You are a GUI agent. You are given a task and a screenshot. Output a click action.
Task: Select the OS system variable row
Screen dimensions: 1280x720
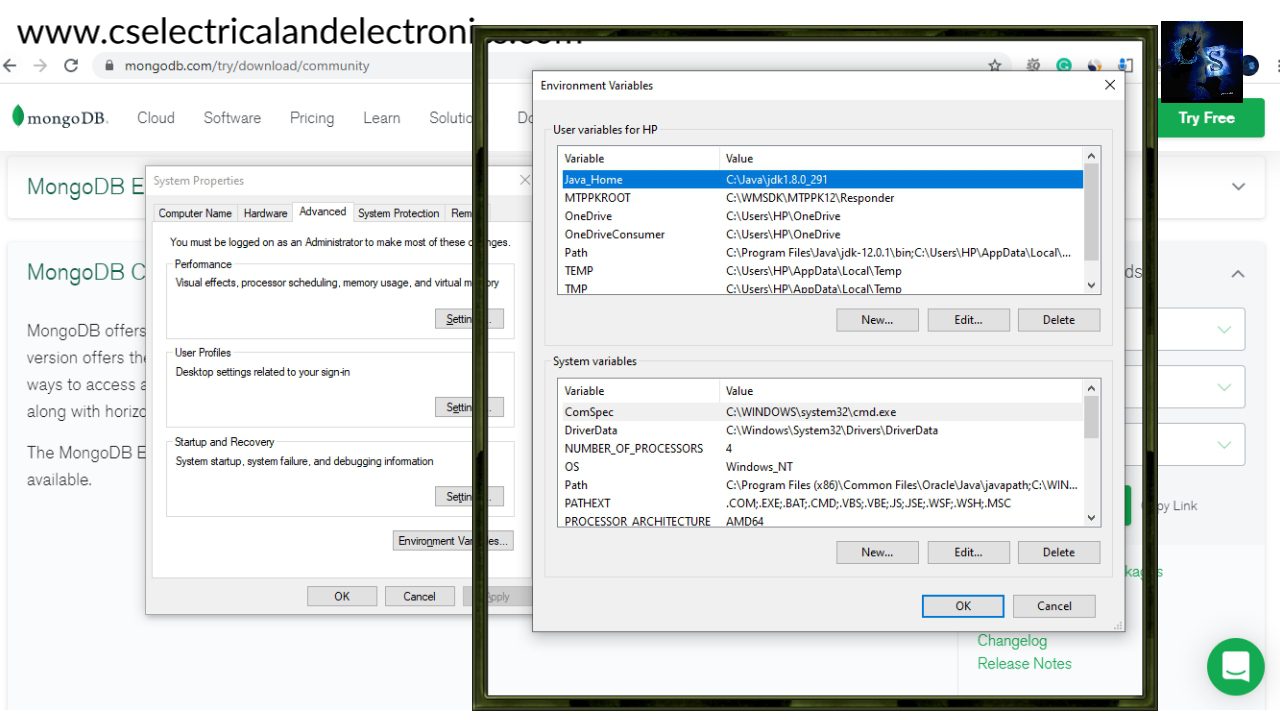click(821, 467)
